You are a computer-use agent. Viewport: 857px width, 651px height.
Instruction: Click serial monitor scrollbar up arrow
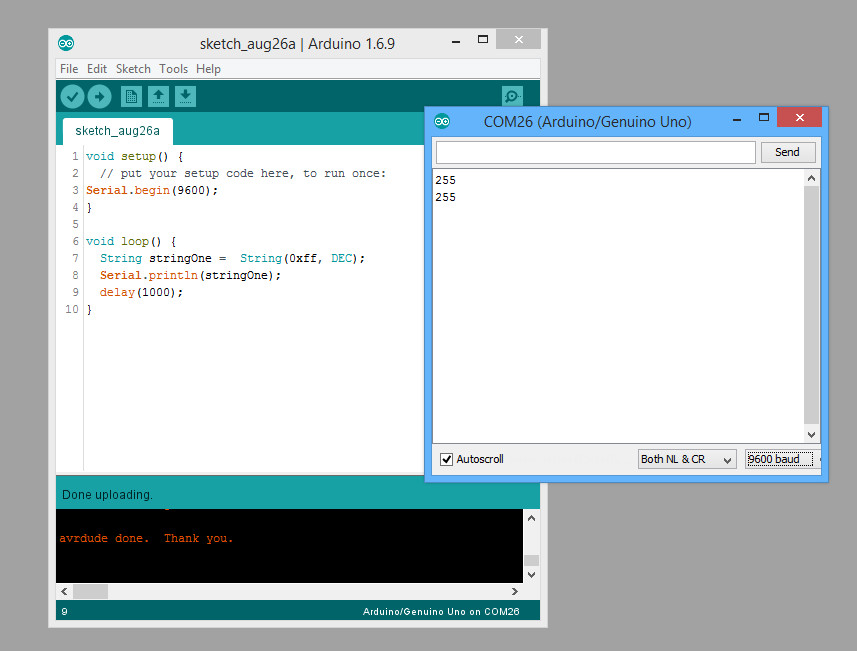coord(811,178)
